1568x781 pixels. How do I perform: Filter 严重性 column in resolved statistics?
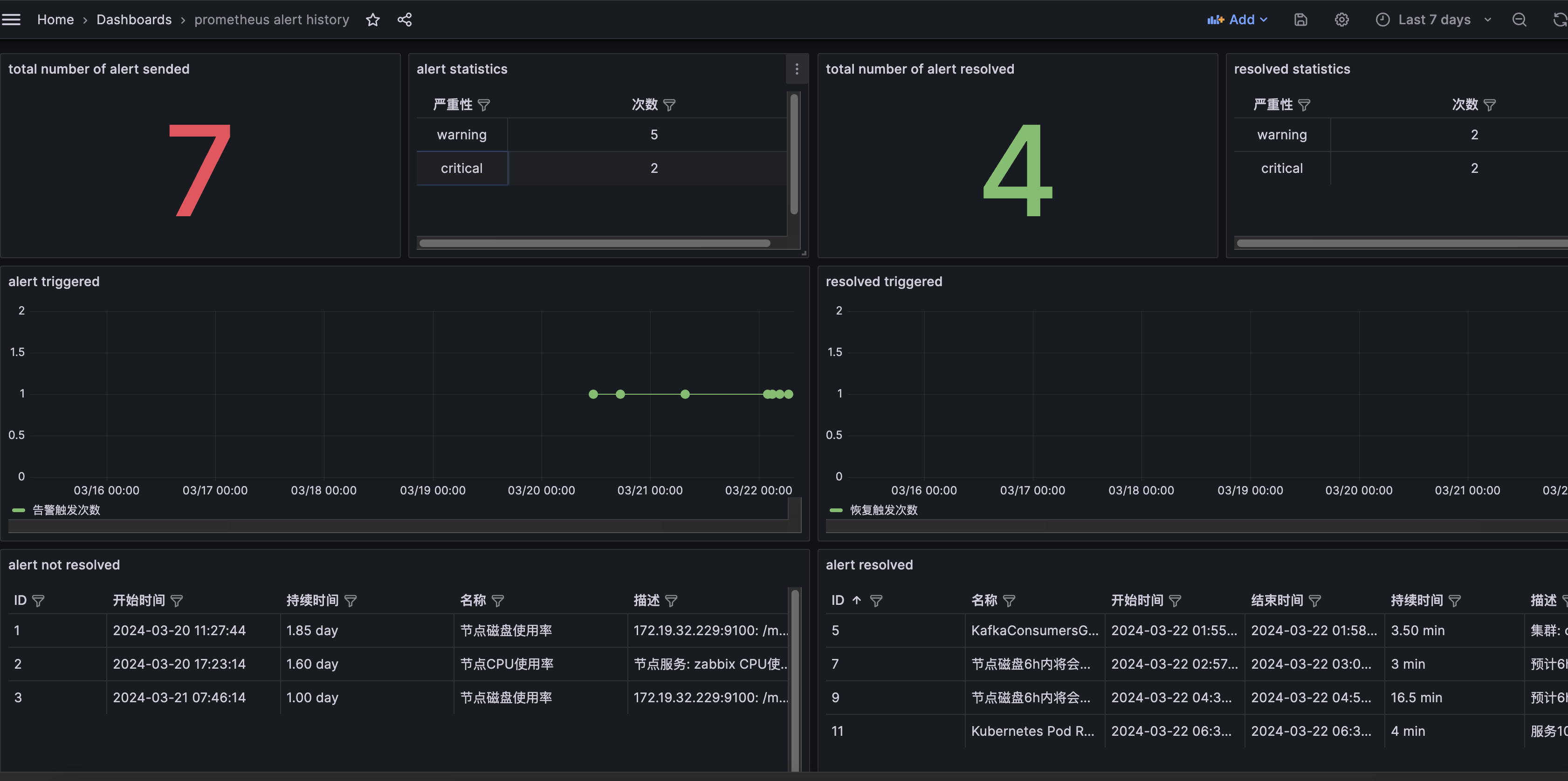[x=1304, y=105]
